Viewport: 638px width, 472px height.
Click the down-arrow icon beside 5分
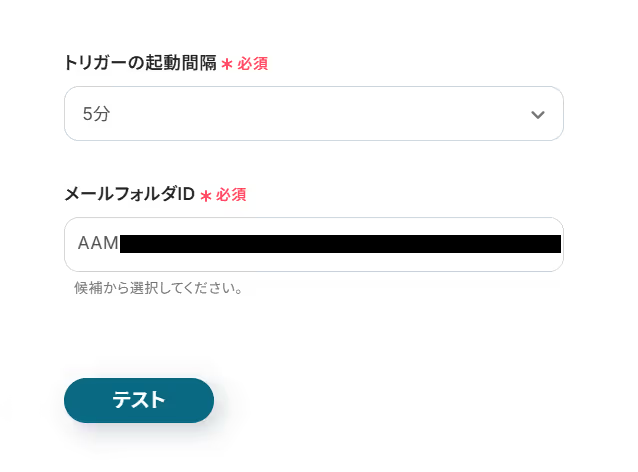[x=537, y=114]
